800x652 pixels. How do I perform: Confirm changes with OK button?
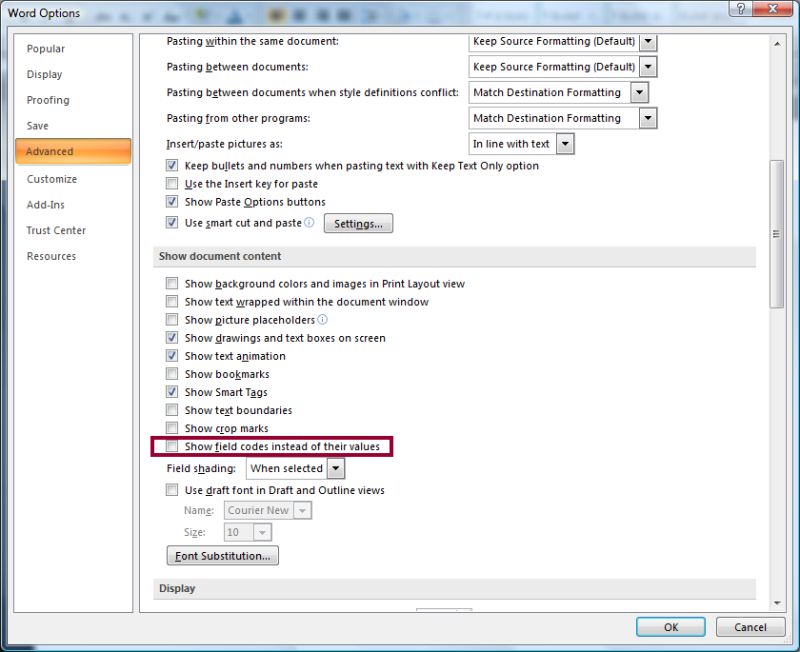pos(670,627)
